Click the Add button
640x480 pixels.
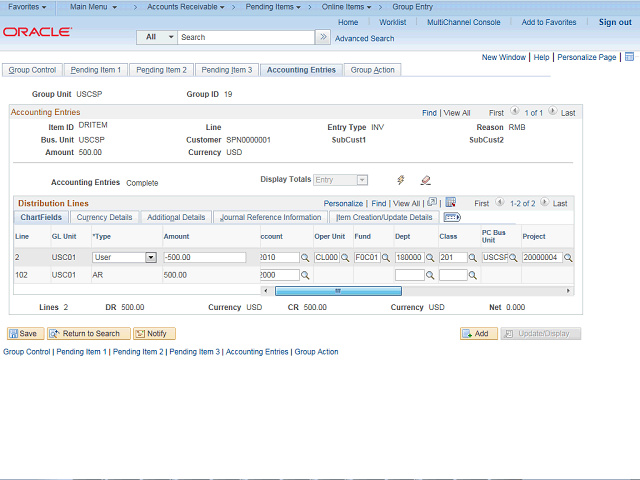click(479, 333)
